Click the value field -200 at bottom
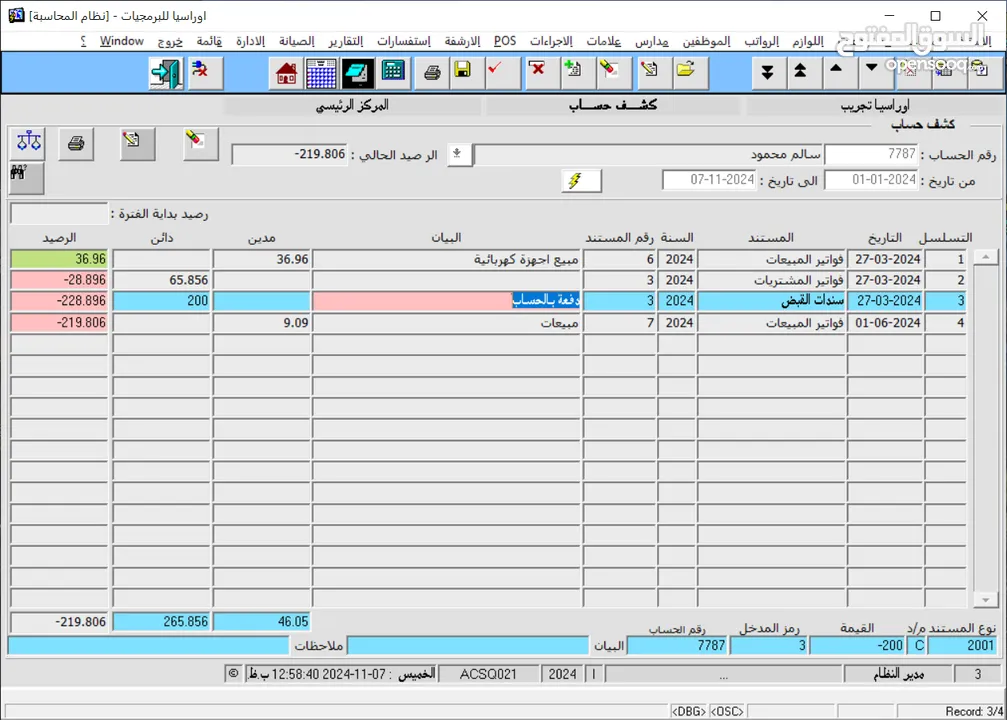The width and height of the screenshot is (1007, 720). 857,645
